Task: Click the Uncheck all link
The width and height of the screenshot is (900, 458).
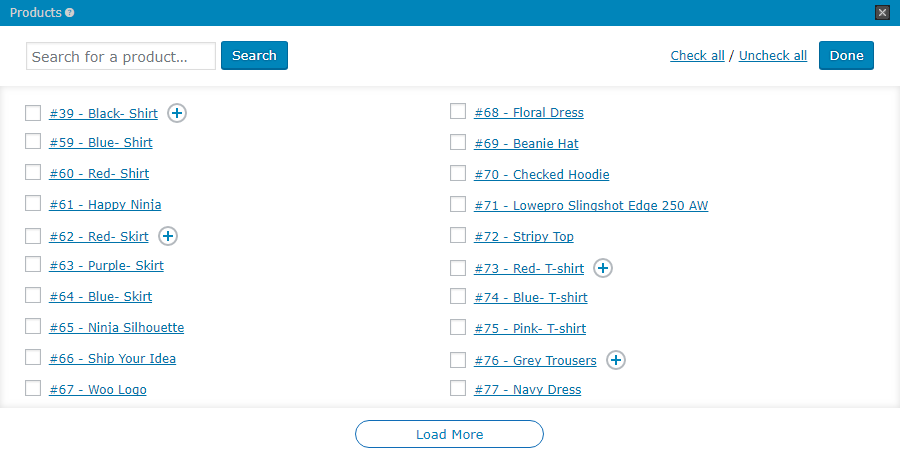Action: coord(773,56)
